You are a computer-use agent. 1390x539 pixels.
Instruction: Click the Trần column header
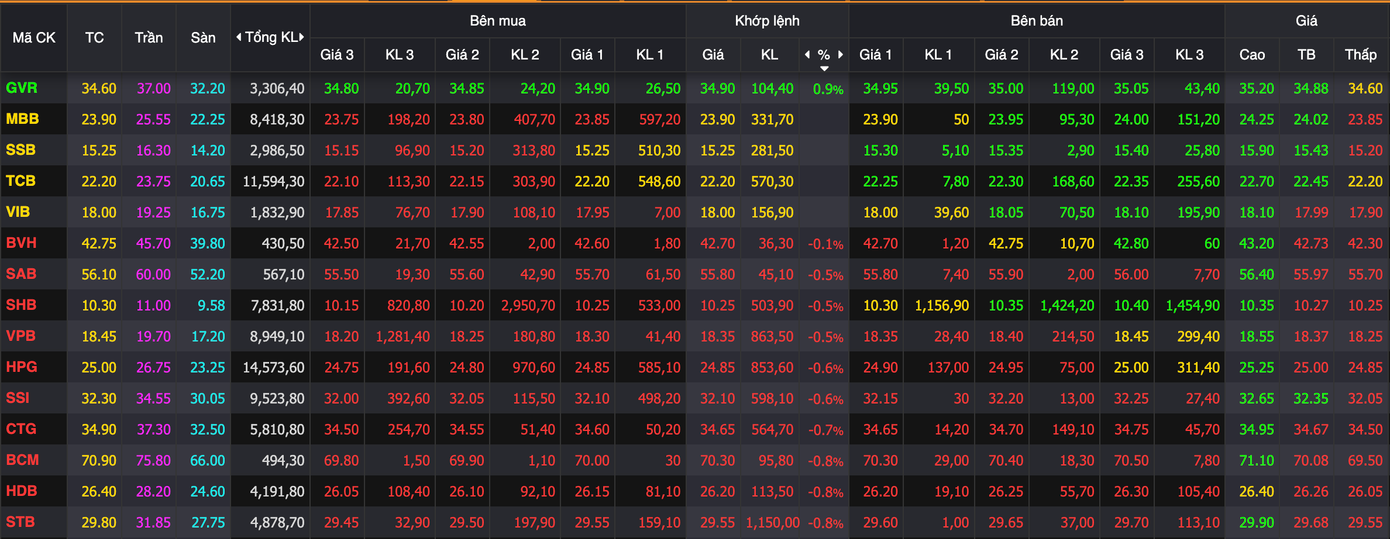[x=149, y=37]
